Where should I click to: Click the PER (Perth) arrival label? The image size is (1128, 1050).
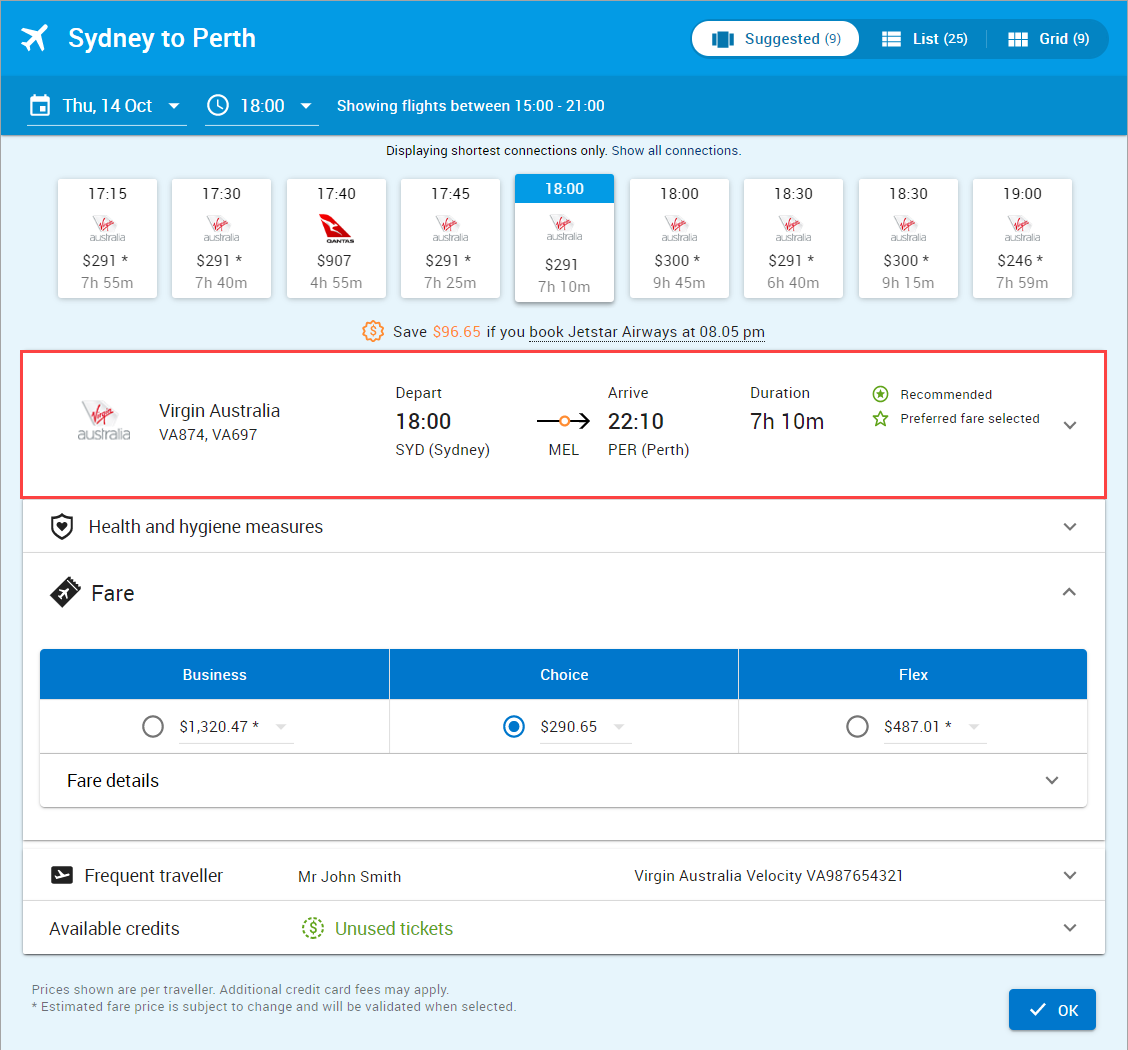pos(648,449)
